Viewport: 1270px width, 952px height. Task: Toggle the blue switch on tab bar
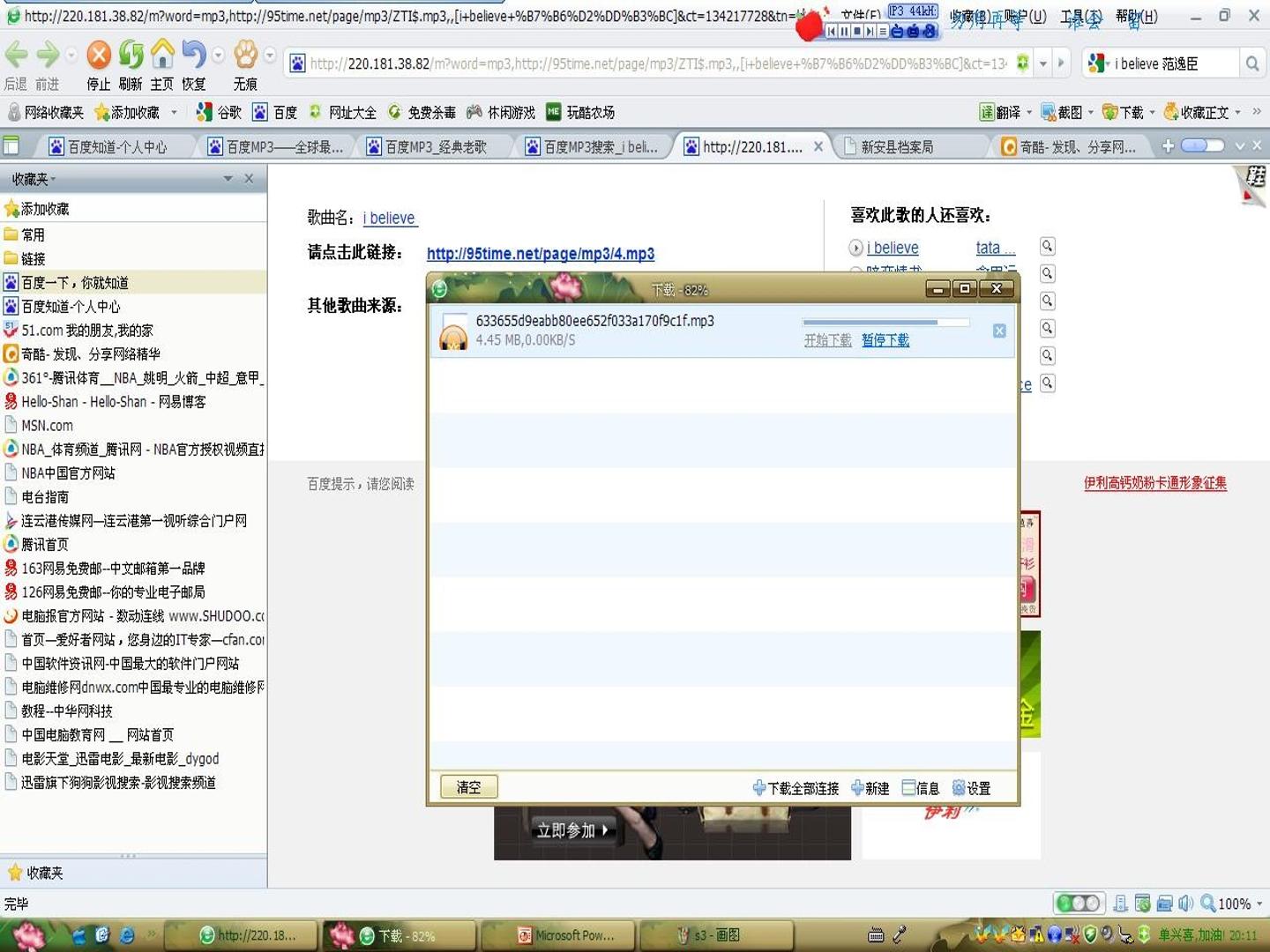tap(1201, 145)
